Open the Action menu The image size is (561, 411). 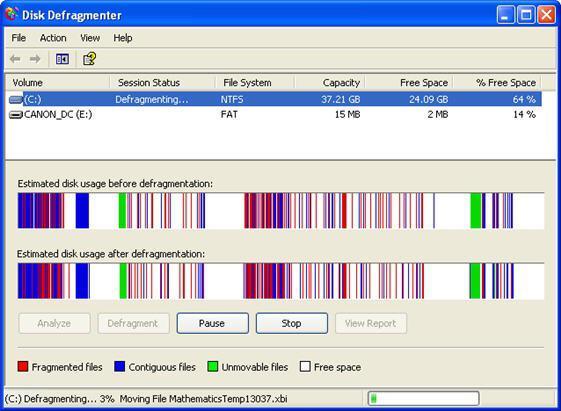[x=53, y=38]
